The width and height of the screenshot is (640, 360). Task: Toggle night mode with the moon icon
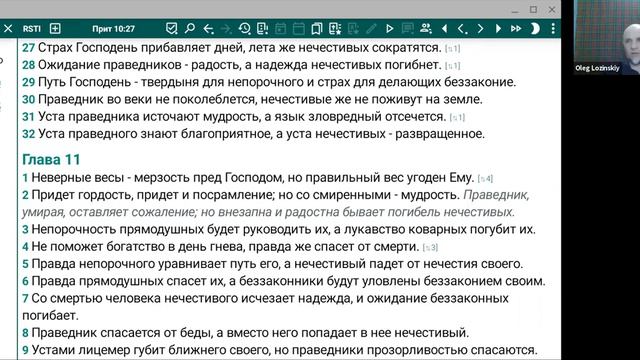click(x=535, y=29)
